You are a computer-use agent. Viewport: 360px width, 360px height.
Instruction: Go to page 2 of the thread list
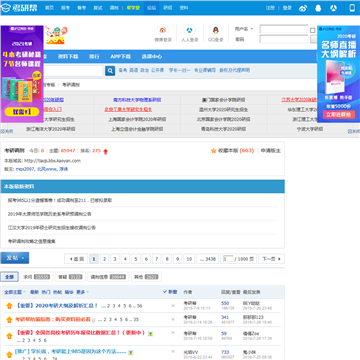(x=104, y=259)
